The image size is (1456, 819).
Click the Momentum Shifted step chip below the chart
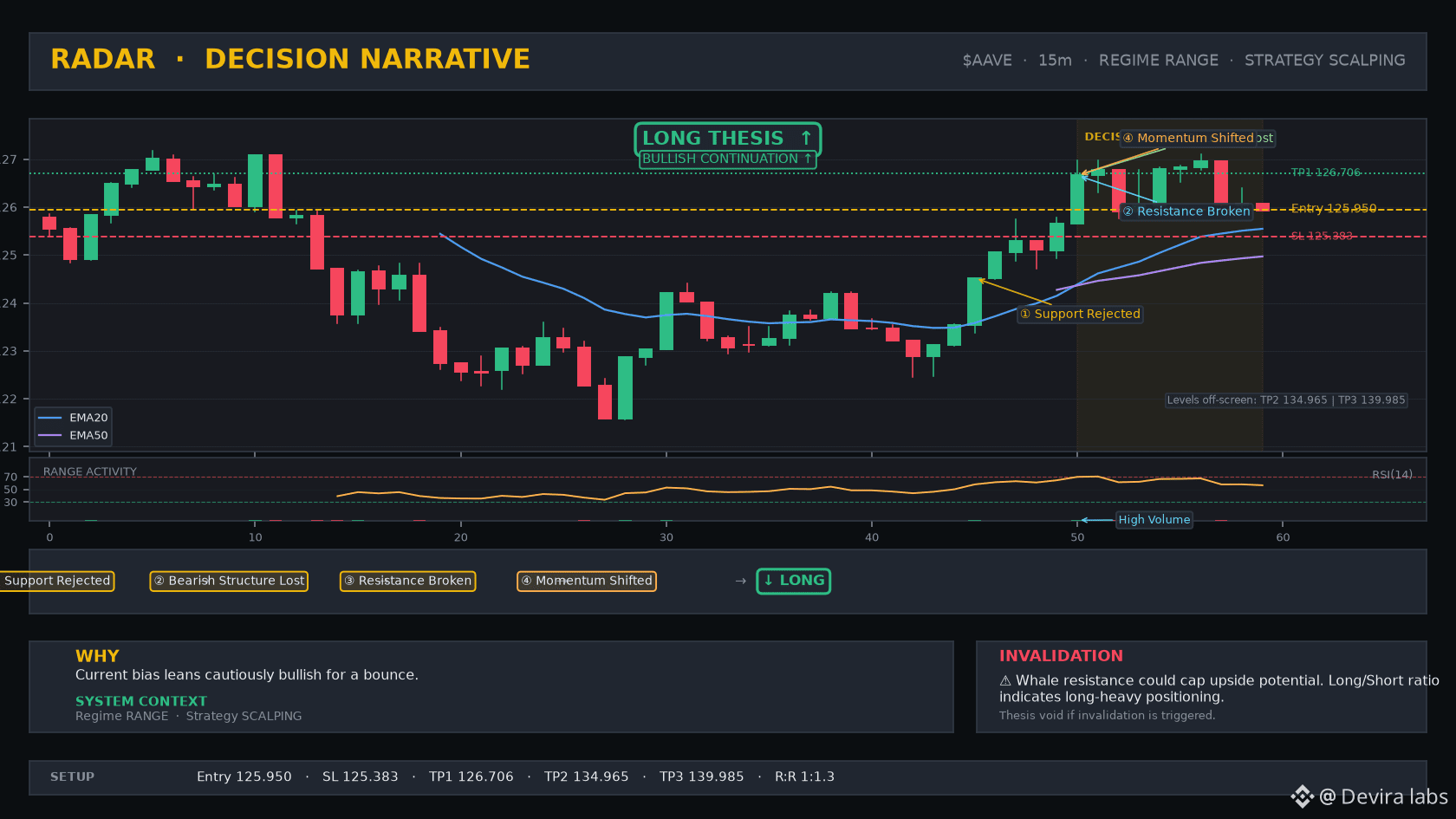[587, 581]
